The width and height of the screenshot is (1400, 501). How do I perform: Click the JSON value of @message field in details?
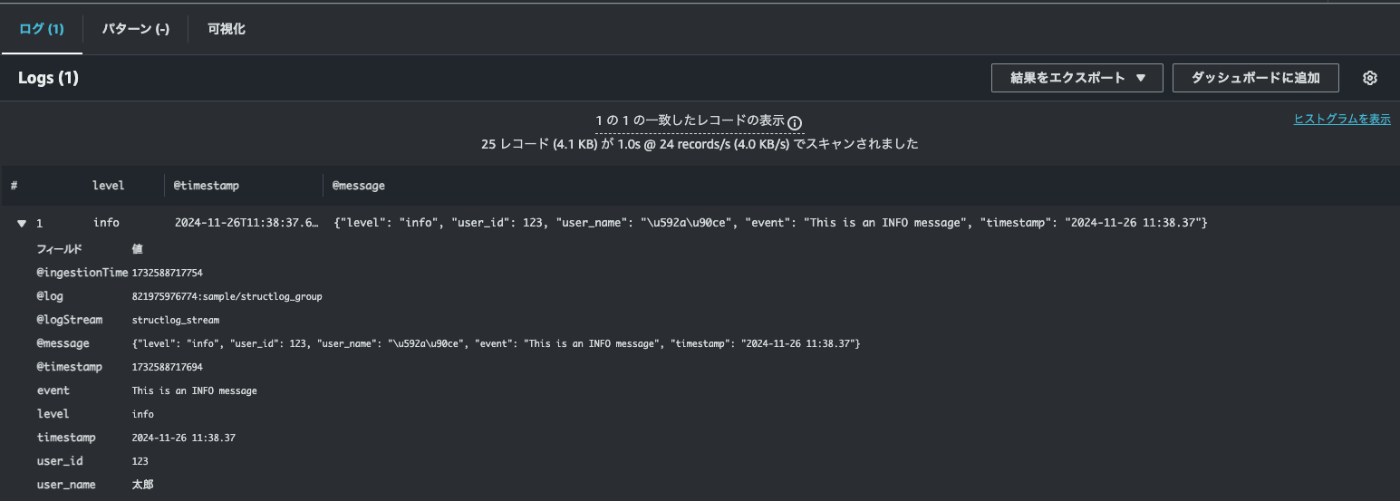coord(496,344)
